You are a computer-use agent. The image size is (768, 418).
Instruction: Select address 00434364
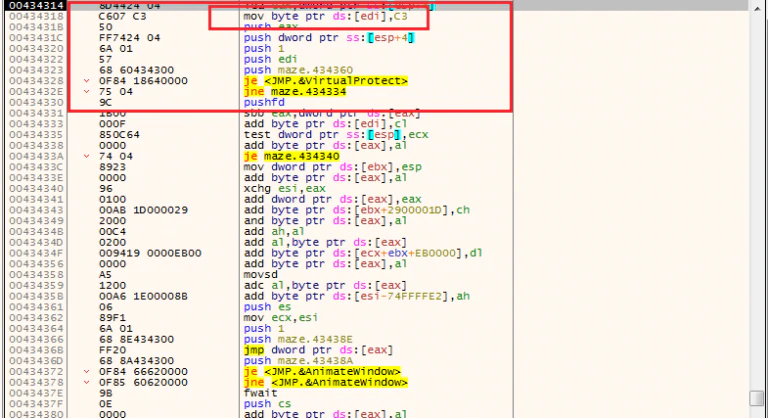[36, 329]
